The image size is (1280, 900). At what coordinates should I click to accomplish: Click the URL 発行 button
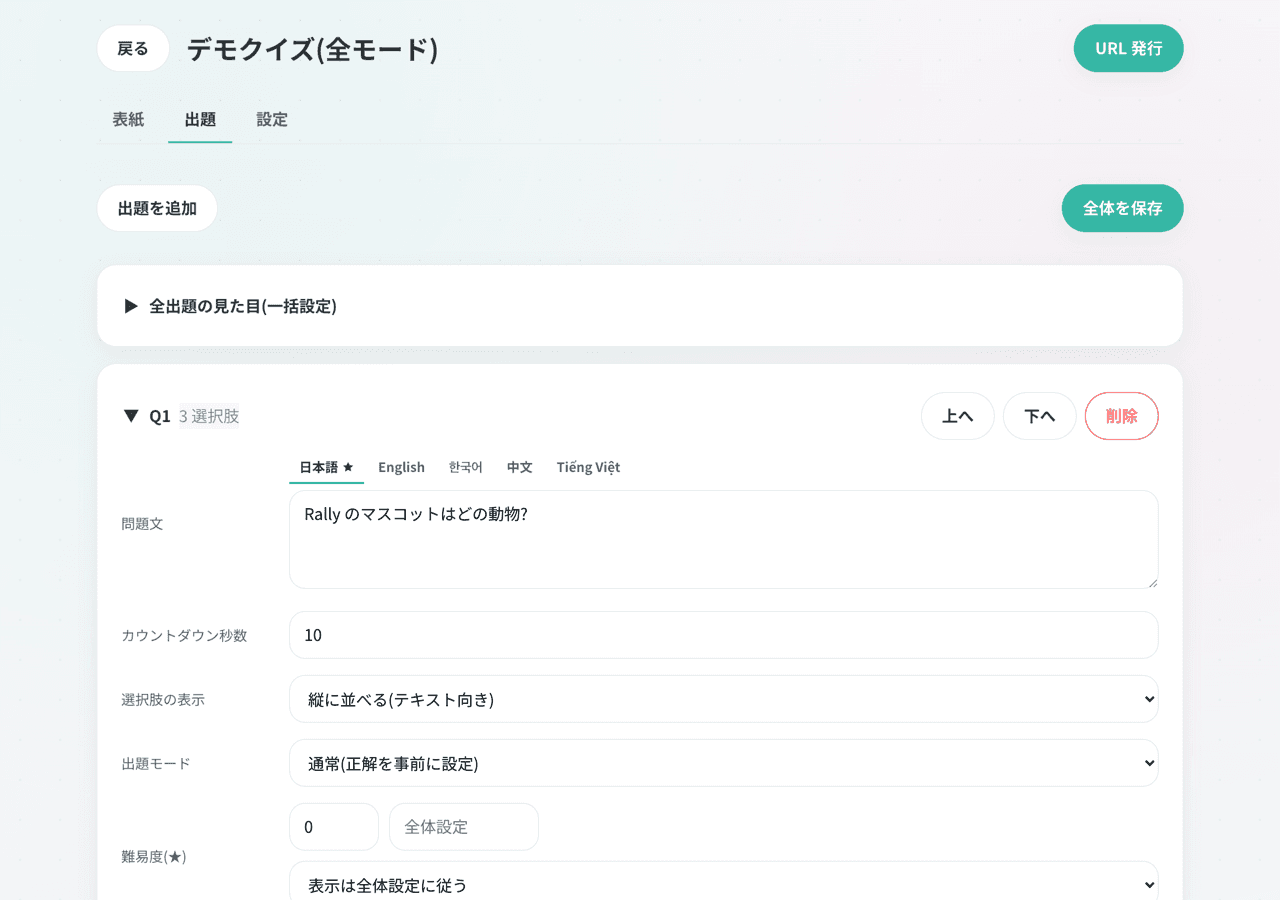click(1128, 48)
